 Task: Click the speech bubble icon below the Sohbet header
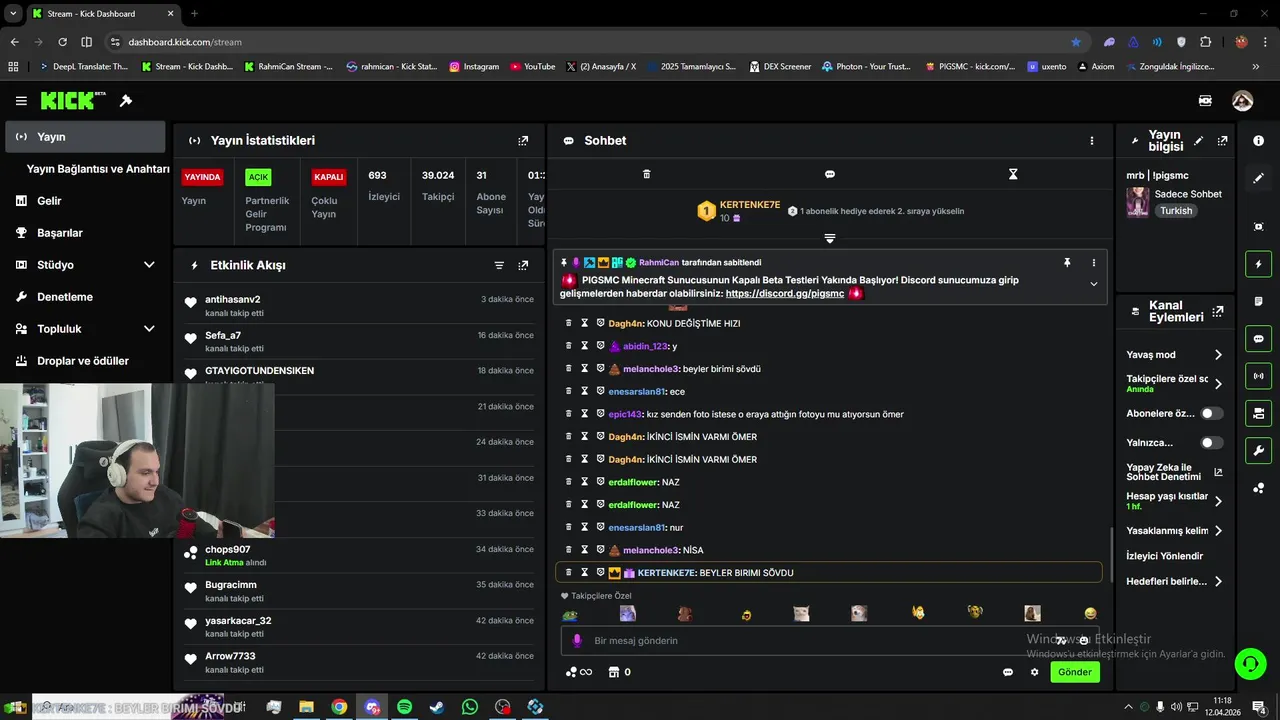coord(829,174)
